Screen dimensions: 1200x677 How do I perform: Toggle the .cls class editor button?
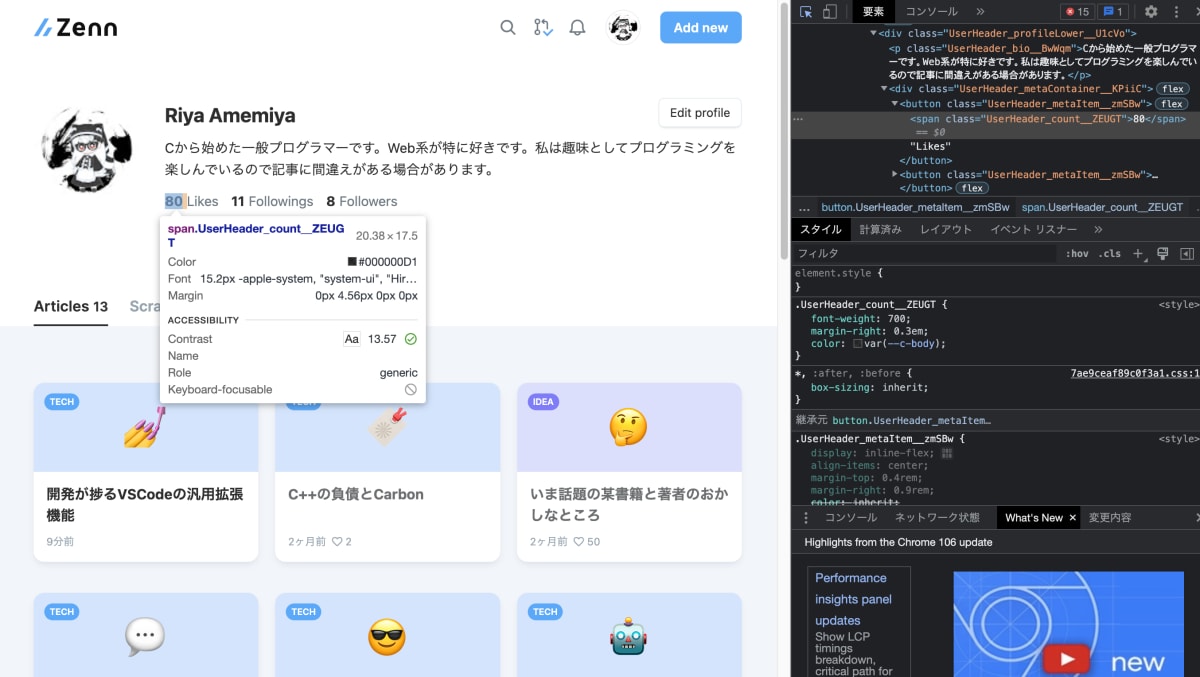[1110, 254]
